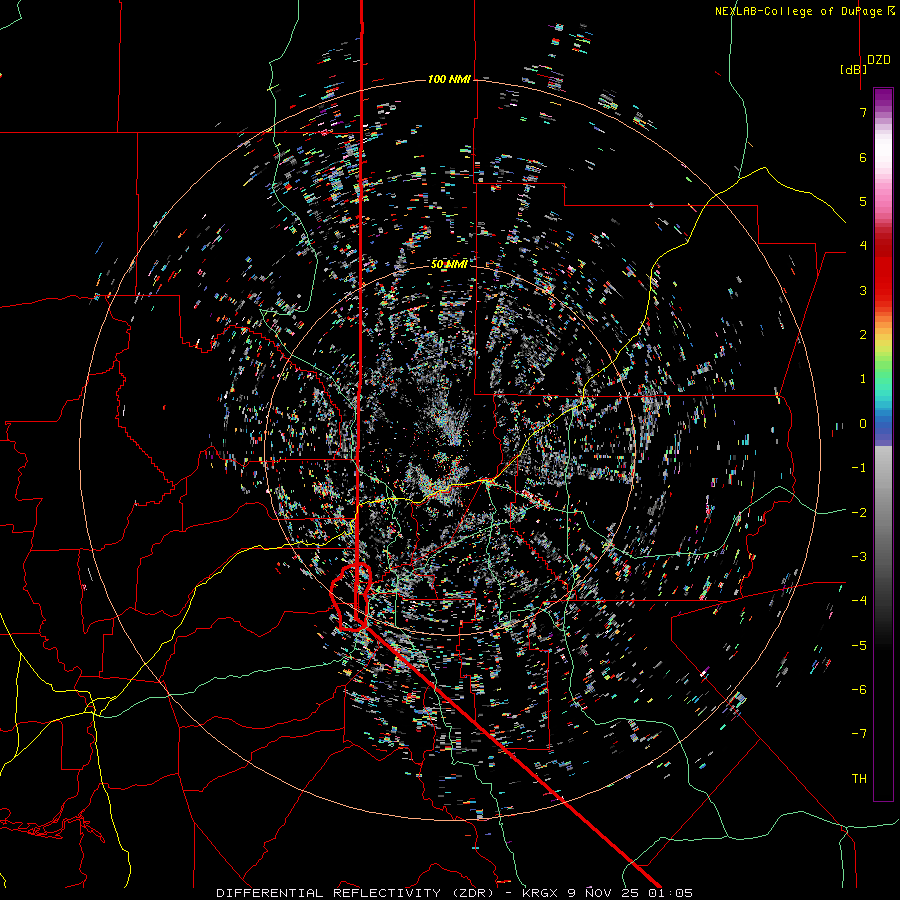The height and width of the screenshot is (900, 900).
Task: Click the DZD legend title
Action: coord(879,60)
